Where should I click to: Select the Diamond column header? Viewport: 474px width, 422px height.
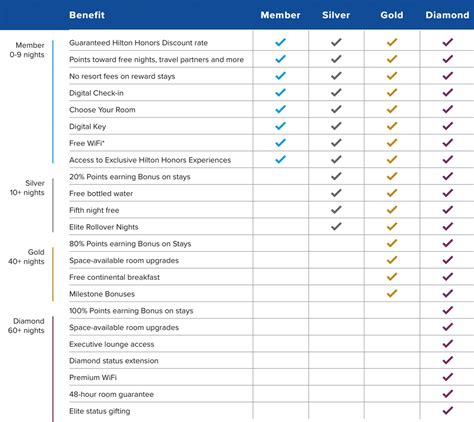click(x=447, y=15)
